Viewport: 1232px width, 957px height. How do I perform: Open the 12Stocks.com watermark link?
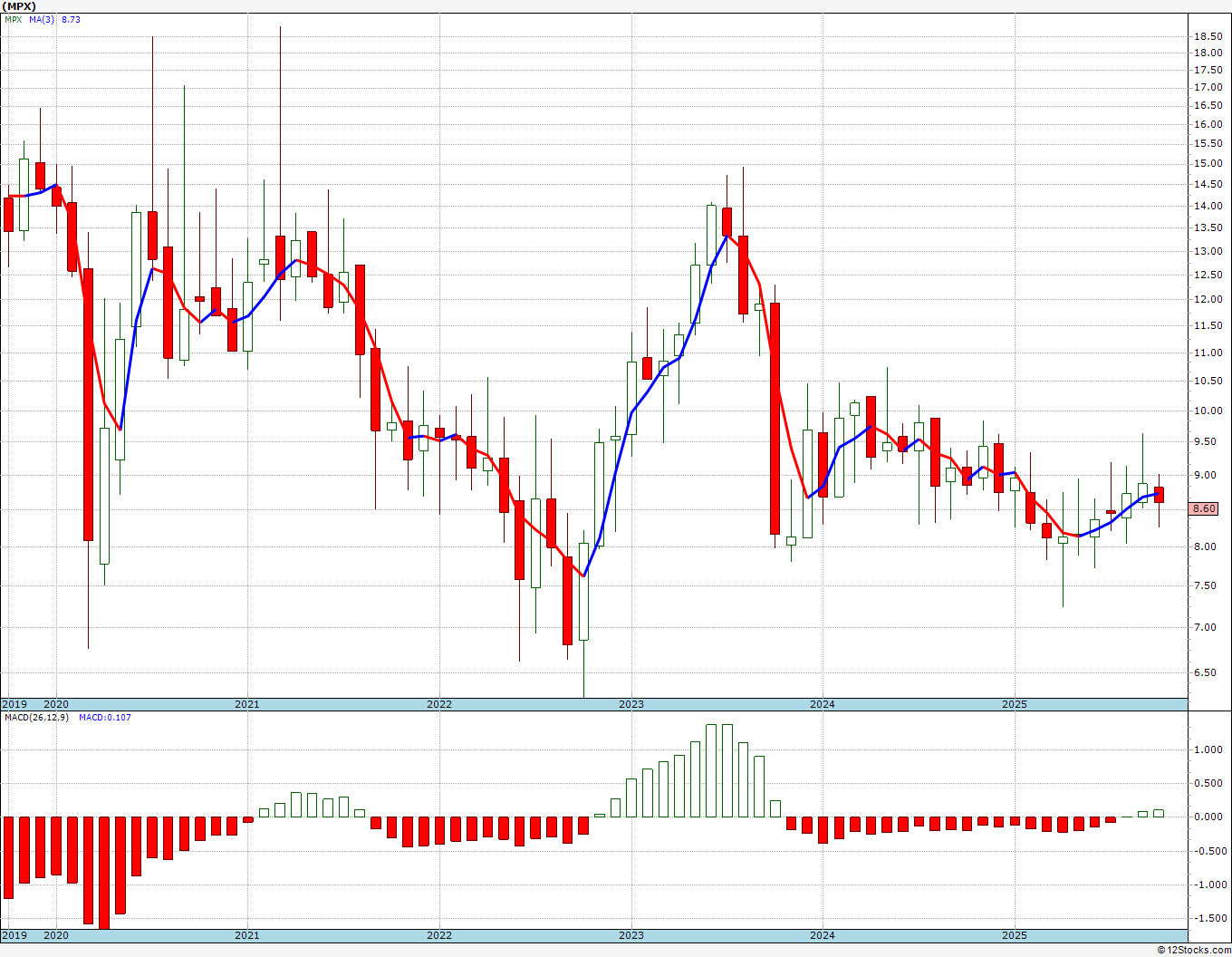(x=1192, y=950)
